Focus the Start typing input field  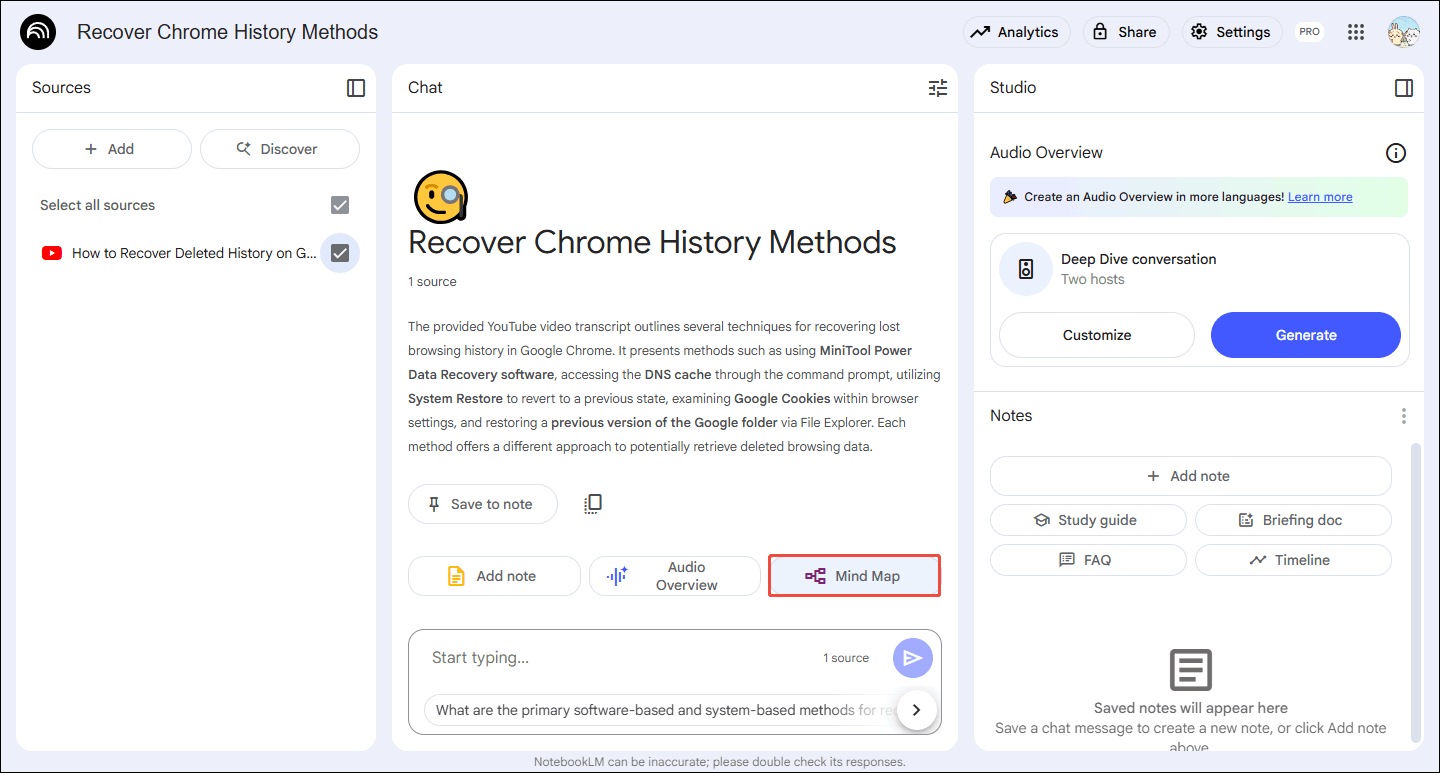pos(620,658)
